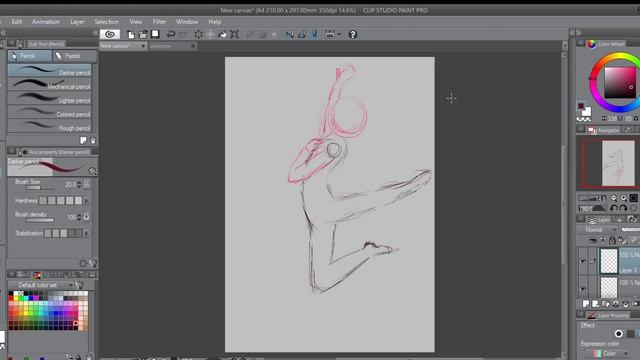Click the Redo arrow icon
Viewport: 640px width, 360px height.
pos(183,35)
